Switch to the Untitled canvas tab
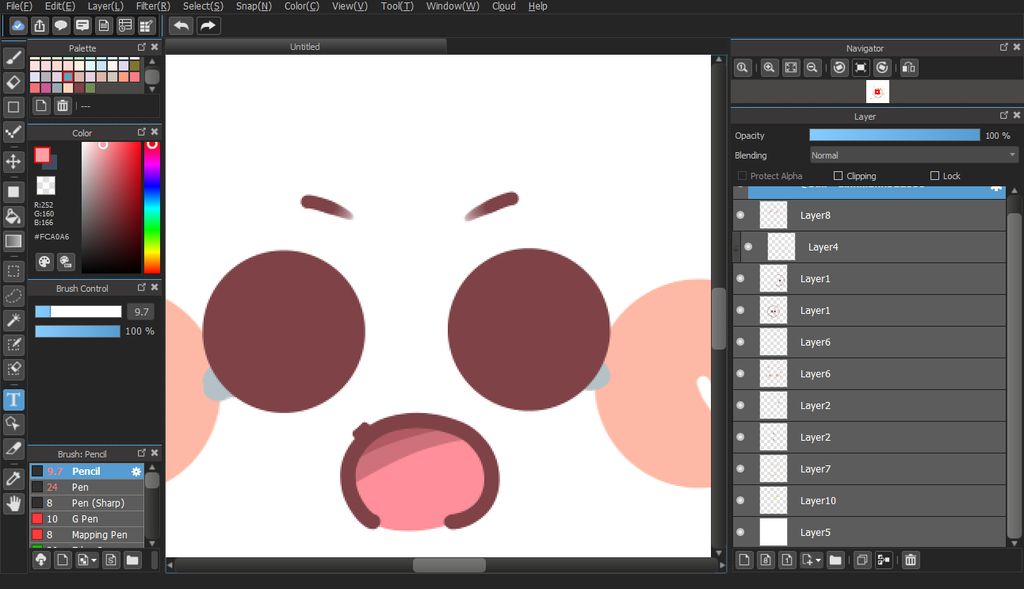 click(x=306, y=47)
